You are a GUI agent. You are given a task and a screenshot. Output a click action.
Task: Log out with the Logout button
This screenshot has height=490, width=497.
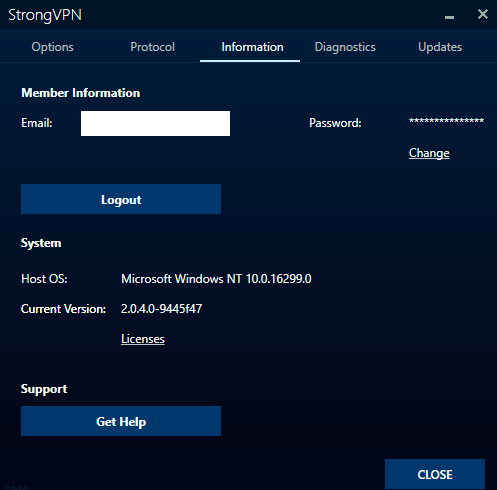click(x=121, y=199)
